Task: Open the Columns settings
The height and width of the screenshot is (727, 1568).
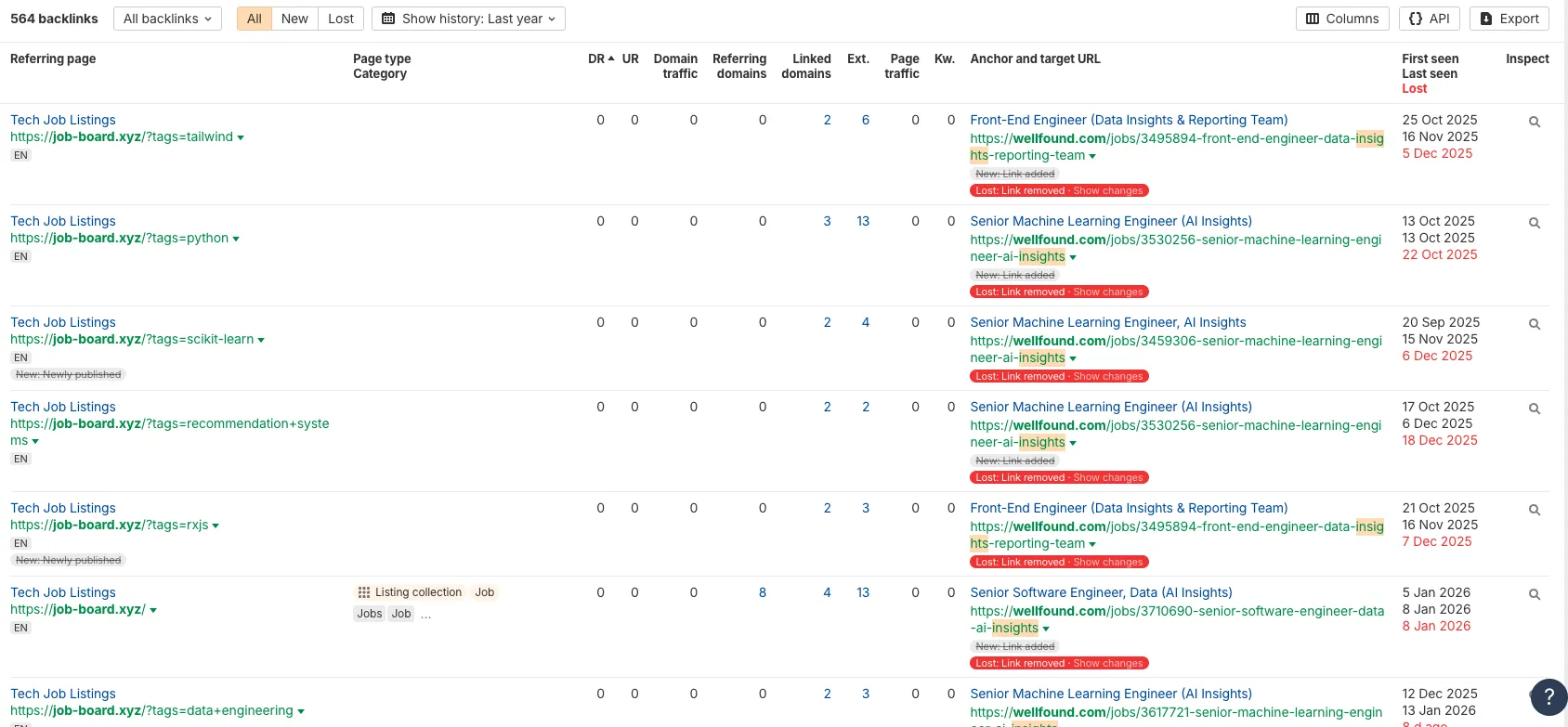Action: 1342,19
